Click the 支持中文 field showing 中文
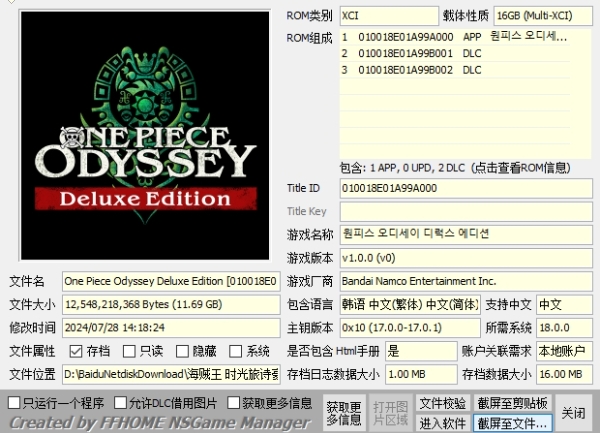Image resolution: width=601 pixels, height=433 pixels. (564, 305)
